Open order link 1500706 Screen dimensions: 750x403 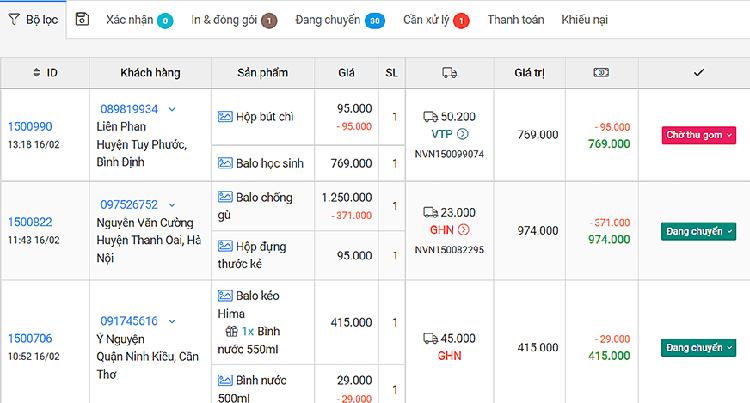click(x=30, y=339)
